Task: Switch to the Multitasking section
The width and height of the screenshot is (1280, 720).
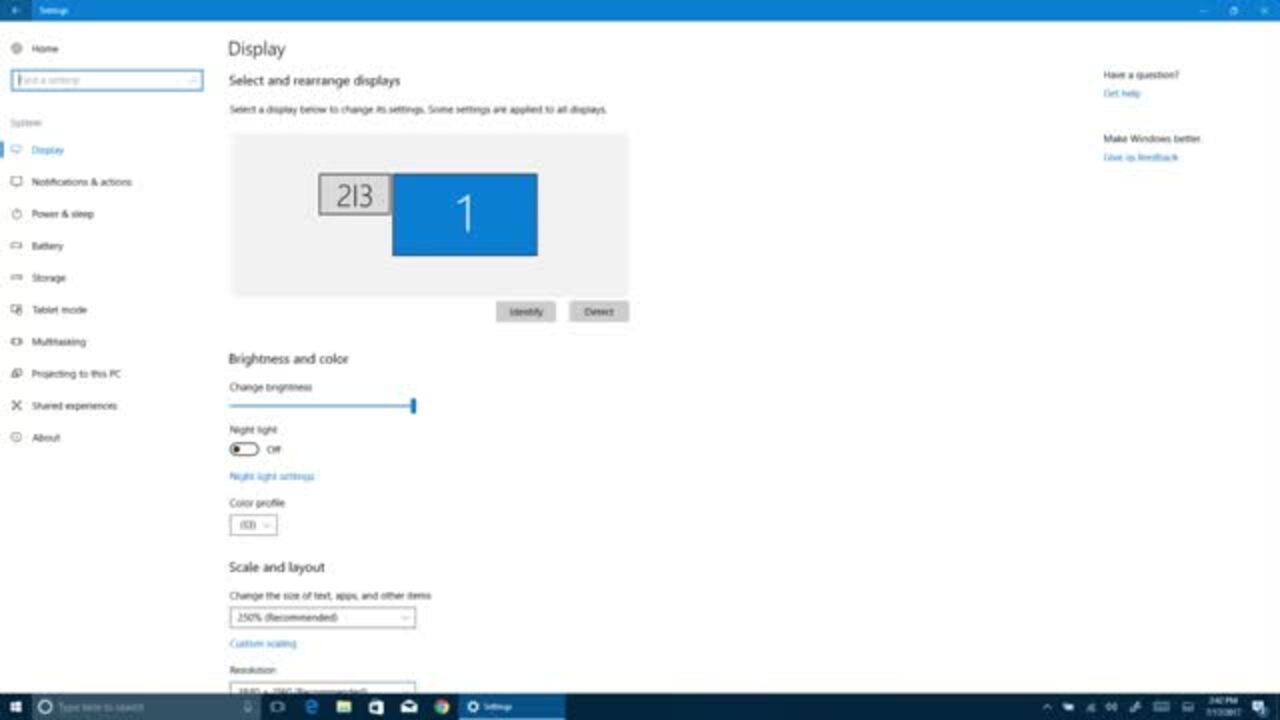Action: pyautogui.click(x=58, y=342)
